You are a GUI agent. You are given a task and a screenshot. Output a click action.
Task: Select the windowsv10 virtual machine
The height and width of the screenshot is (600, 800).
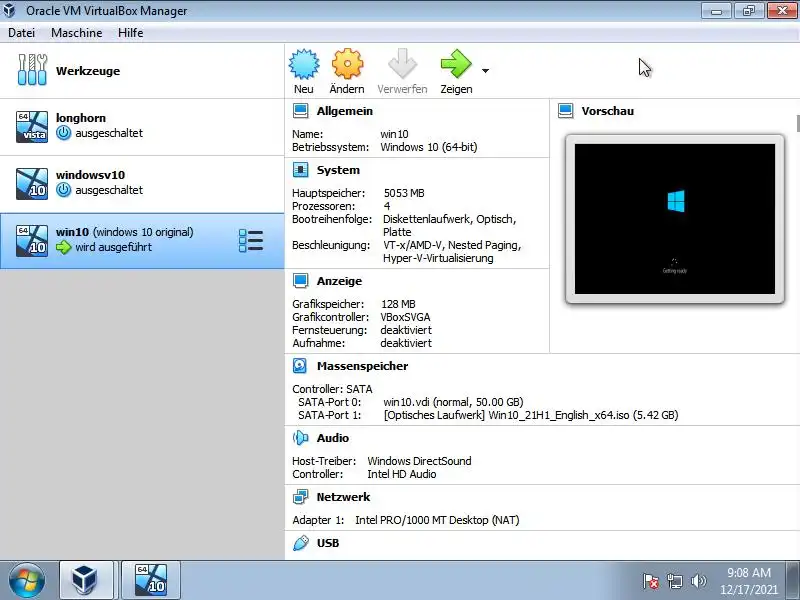(x=142, y=184)
